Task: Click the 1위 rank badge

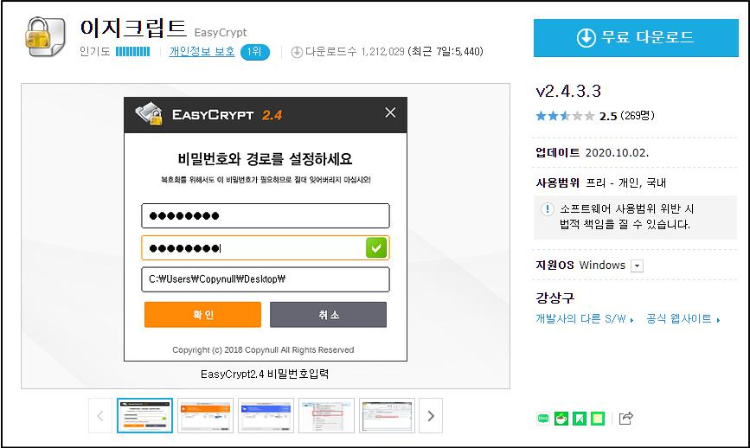Action: tap(255, 52)
